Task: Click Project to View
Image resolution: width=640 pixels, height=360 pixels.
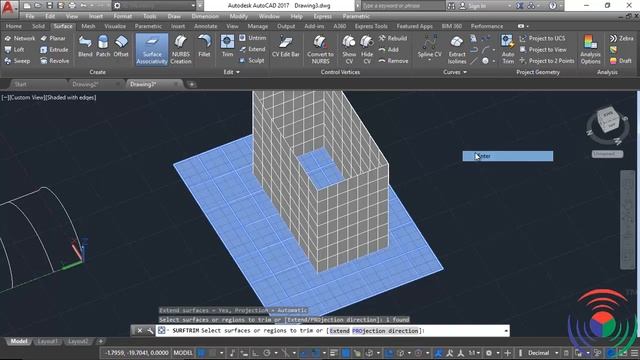Action: pos(543,49)
